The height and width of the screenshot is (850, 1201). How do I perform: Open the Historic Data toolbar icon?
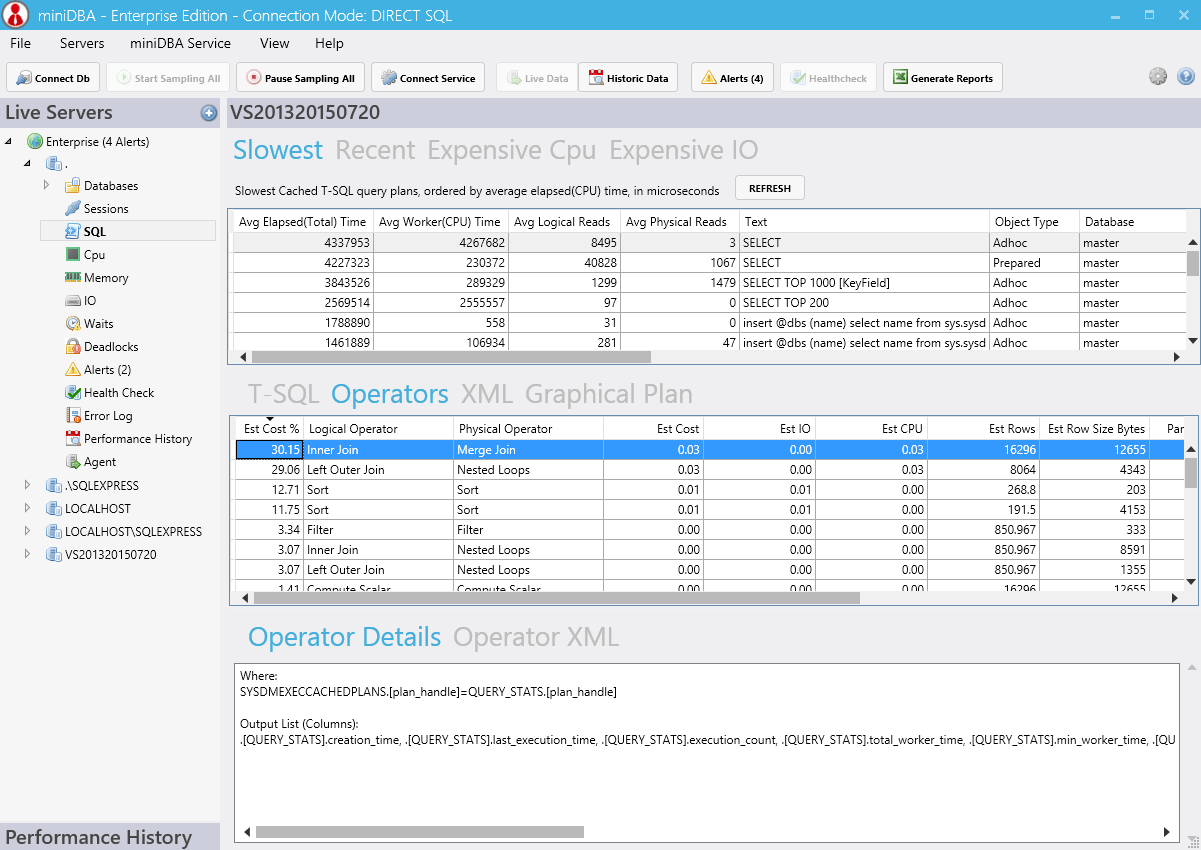point(628,77)
